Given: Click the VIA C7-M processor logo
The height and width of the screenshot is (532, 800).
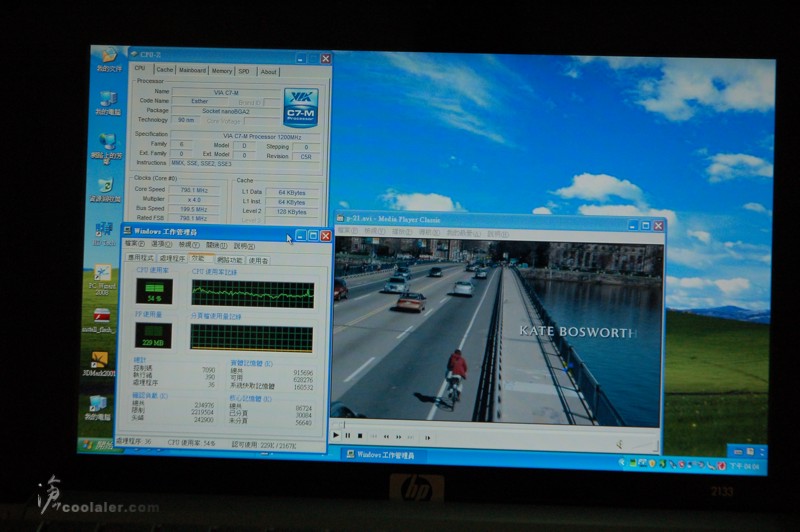Looking at the screenshot, I should tap(301, 108).
